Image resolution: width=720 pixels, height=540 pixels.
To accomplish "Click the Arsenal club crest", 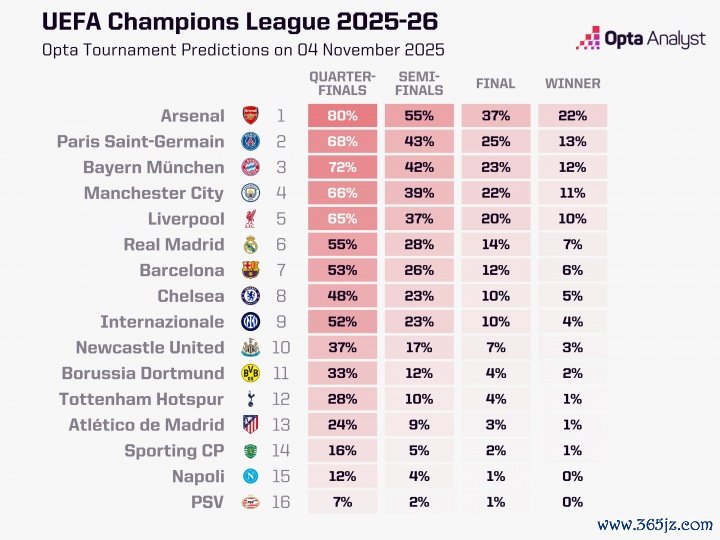I will click(249, 115).
